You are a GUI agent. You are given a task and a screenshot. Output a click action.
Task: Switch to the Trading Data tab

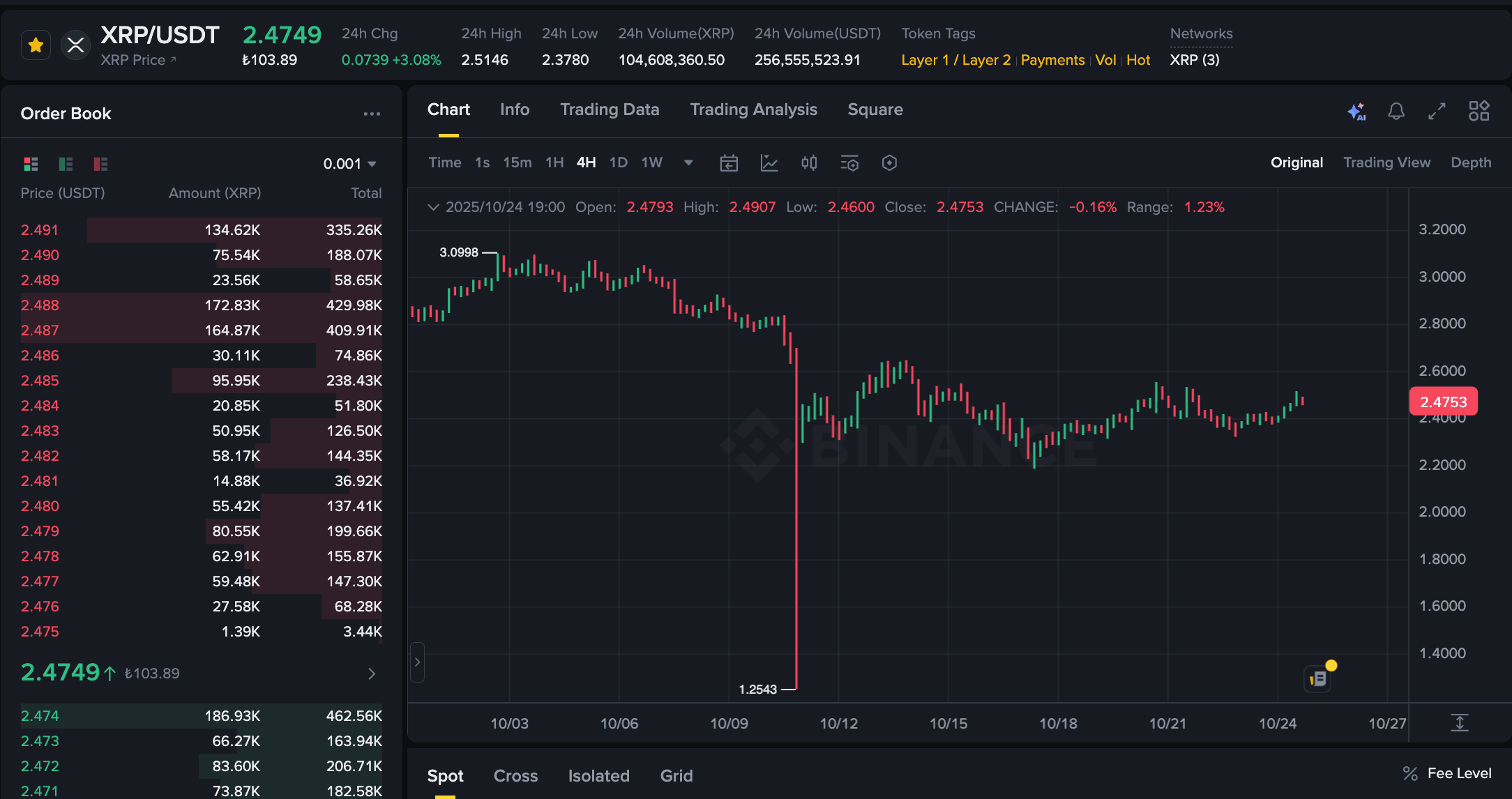pyautogui.click(x=610, y=109)
